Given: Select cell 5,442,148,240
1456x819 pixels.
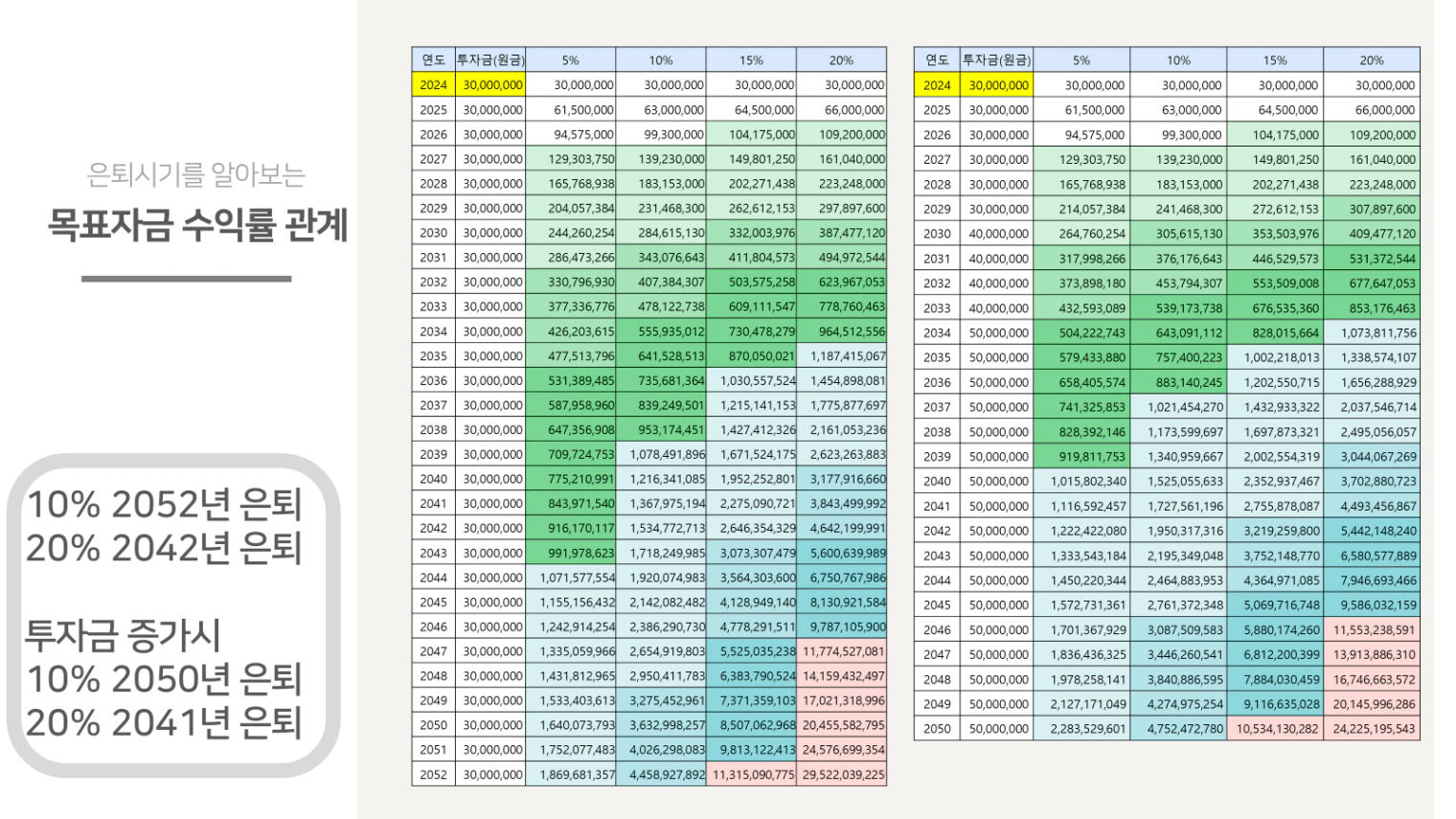Looking at the screenshot, I should [1372, 531].
